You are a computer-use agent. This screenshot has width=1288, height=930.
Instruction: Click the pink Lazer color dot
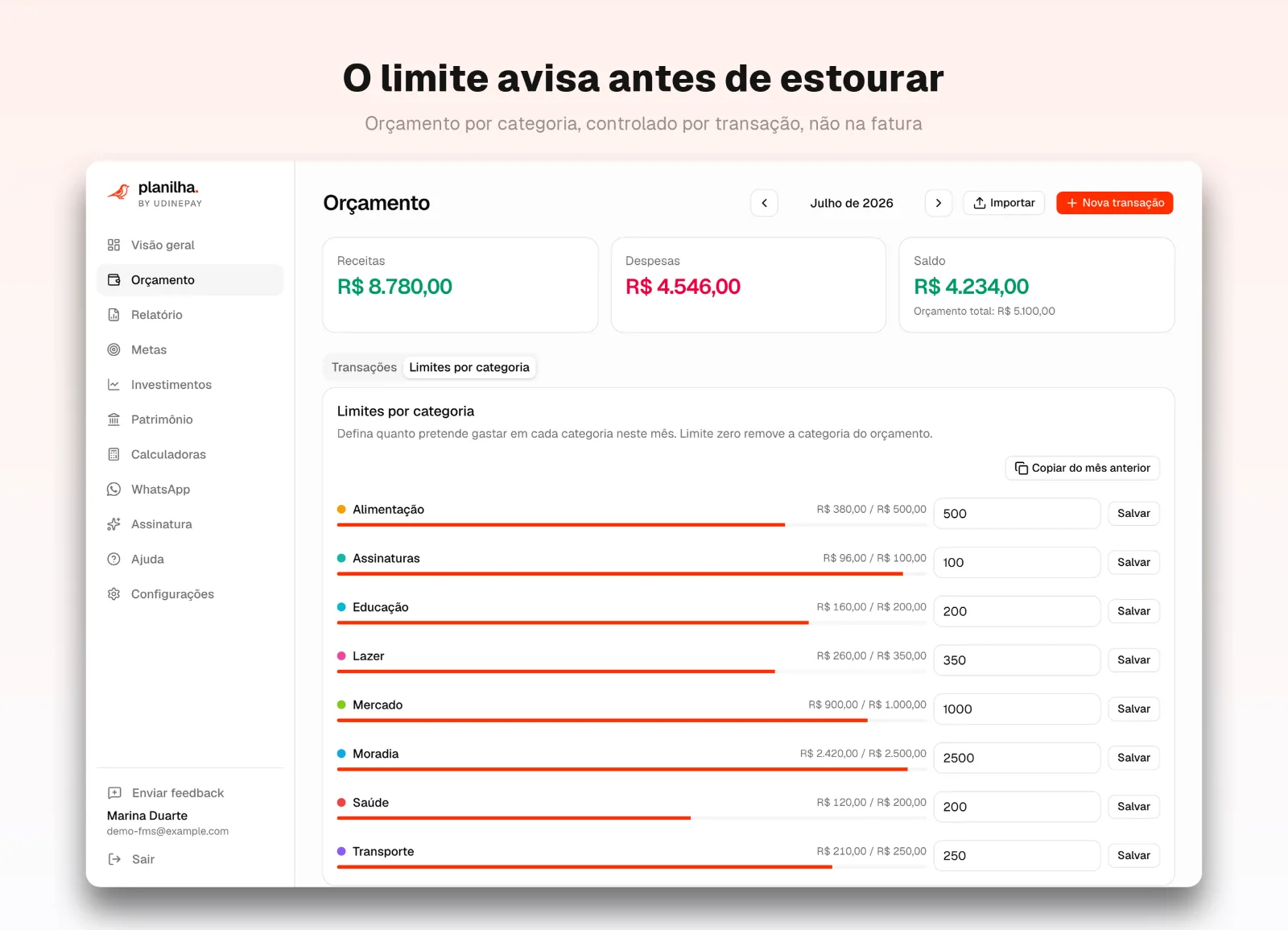[x=341, y=655]
